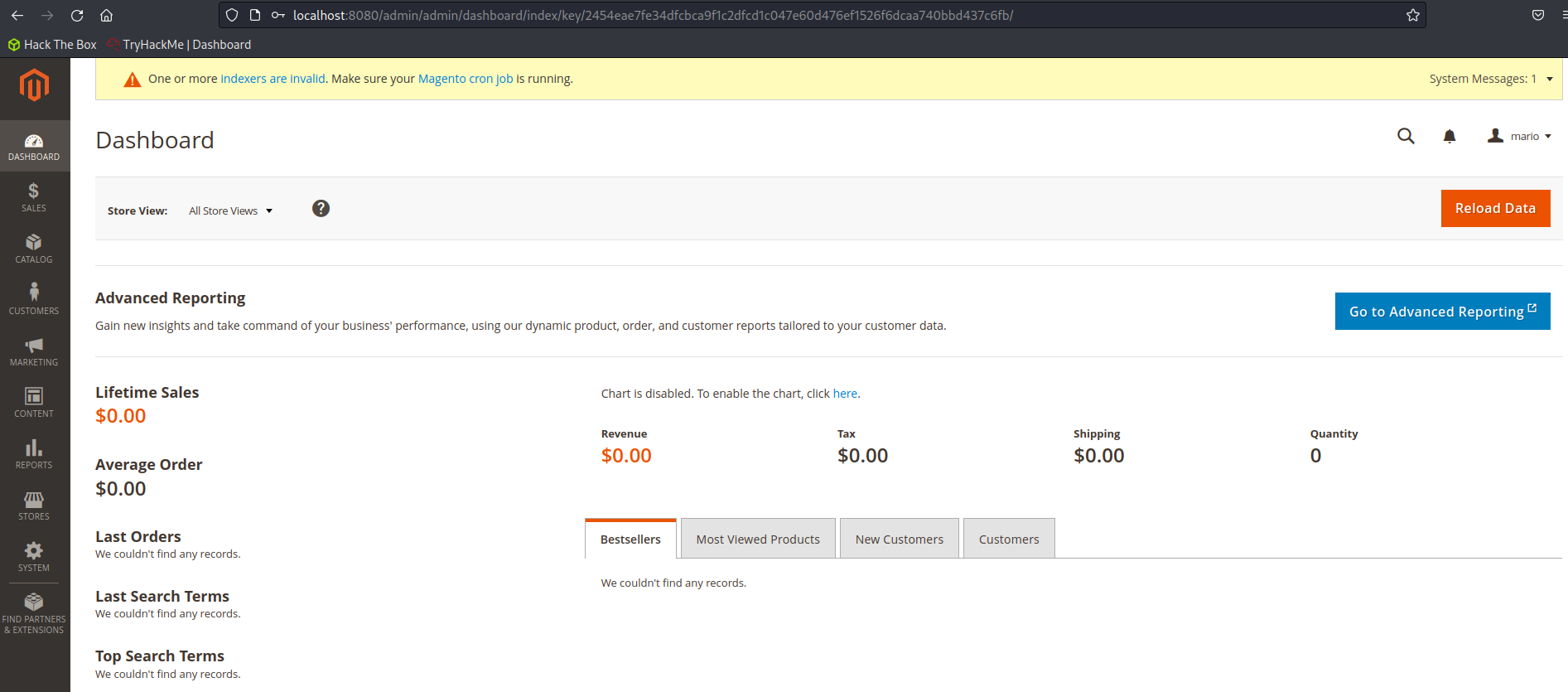Open the Pocket icon in browser toolbar

[1538, 15]
